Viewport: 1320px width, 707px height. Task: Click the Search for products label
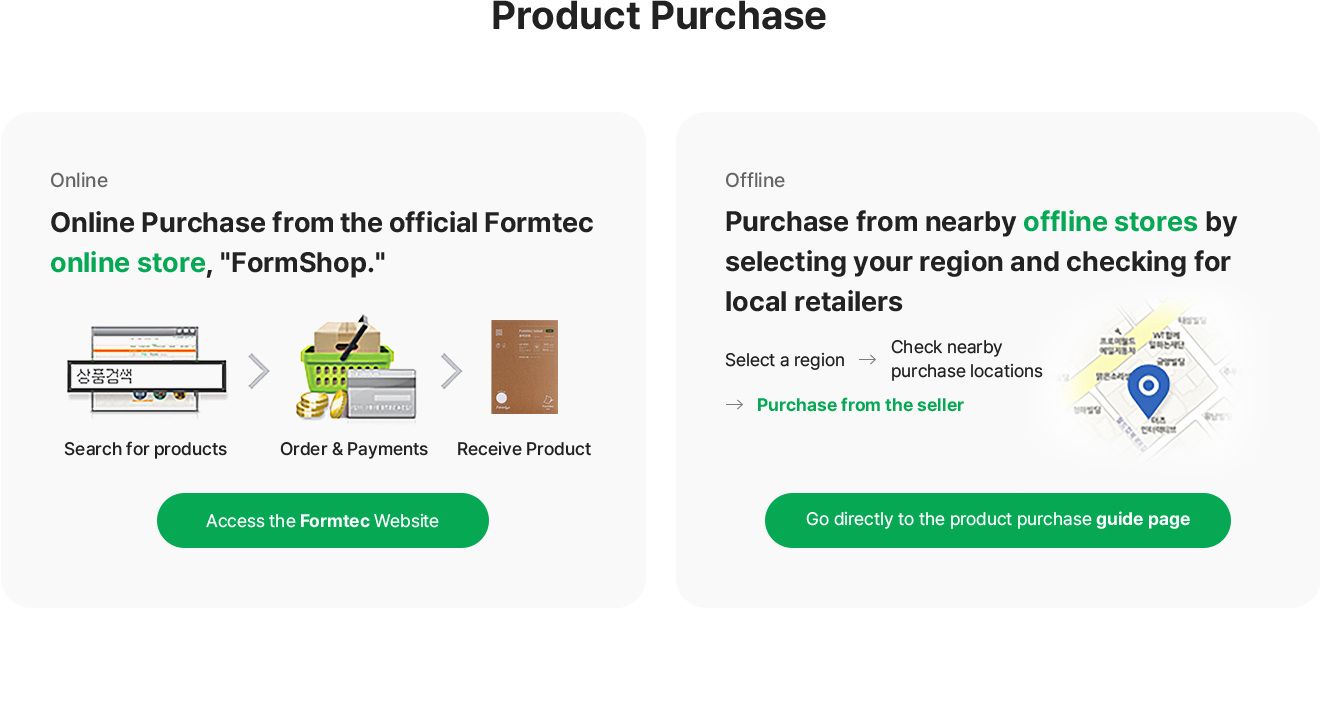pos(146,449)
